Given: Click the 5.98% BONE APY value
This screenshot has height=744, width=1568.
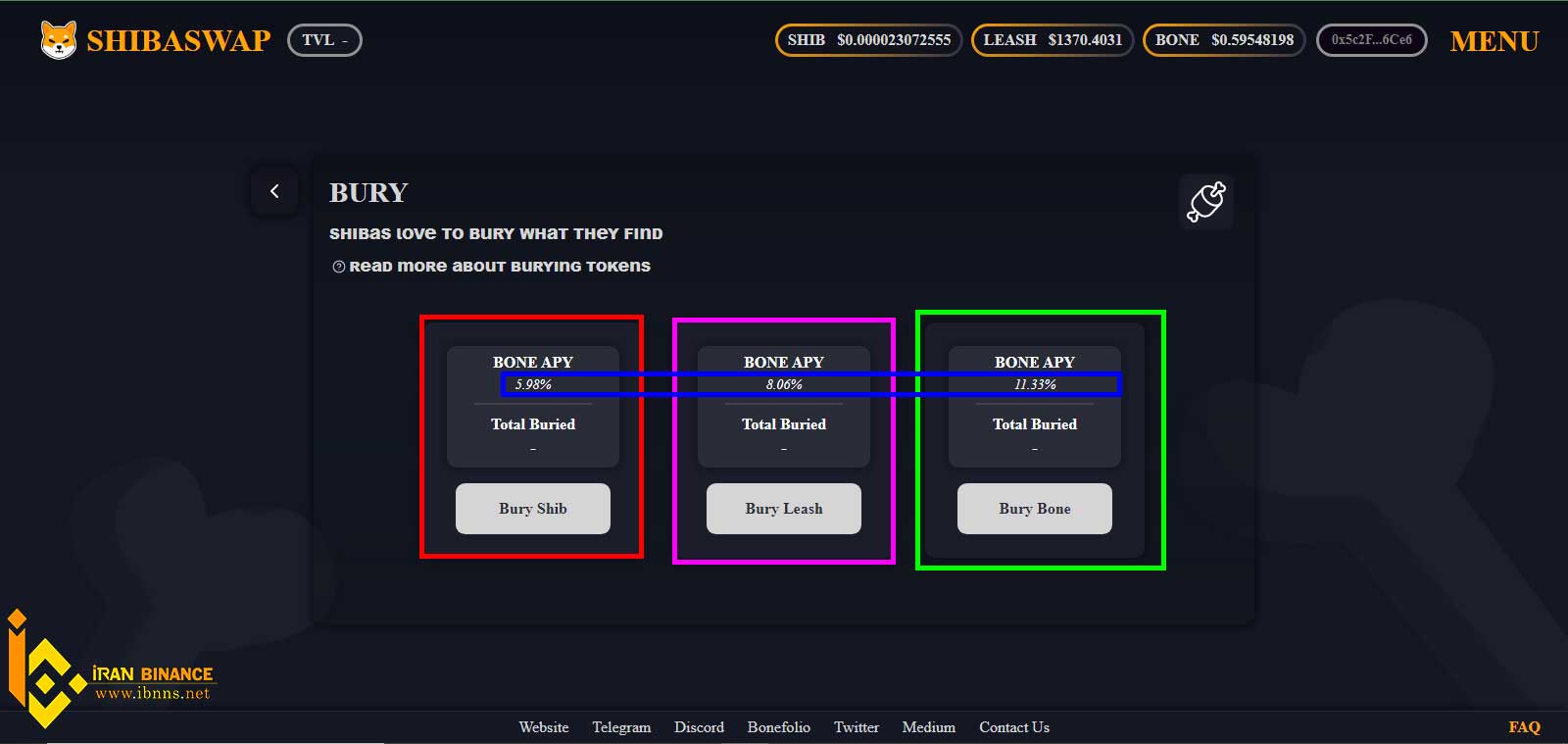Looking at the screenshot, I should (x=533, y=384).
